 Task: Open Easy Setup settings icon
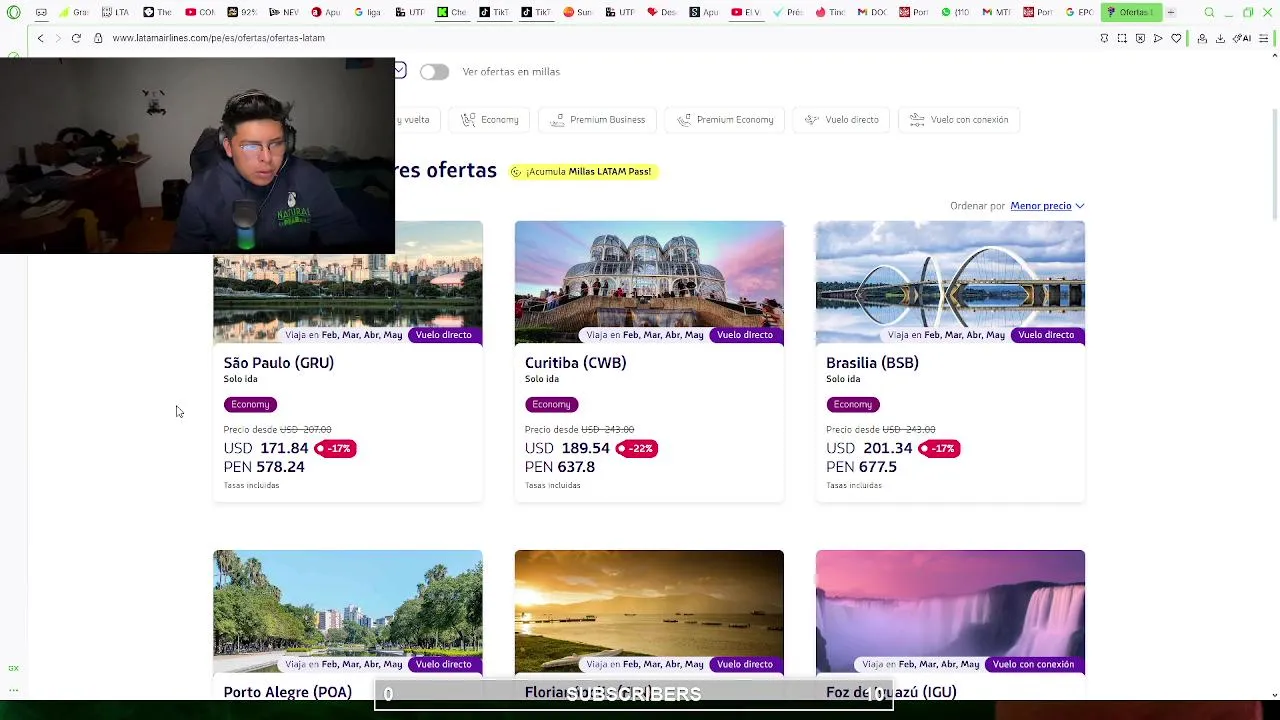(x=1264, y=38)
